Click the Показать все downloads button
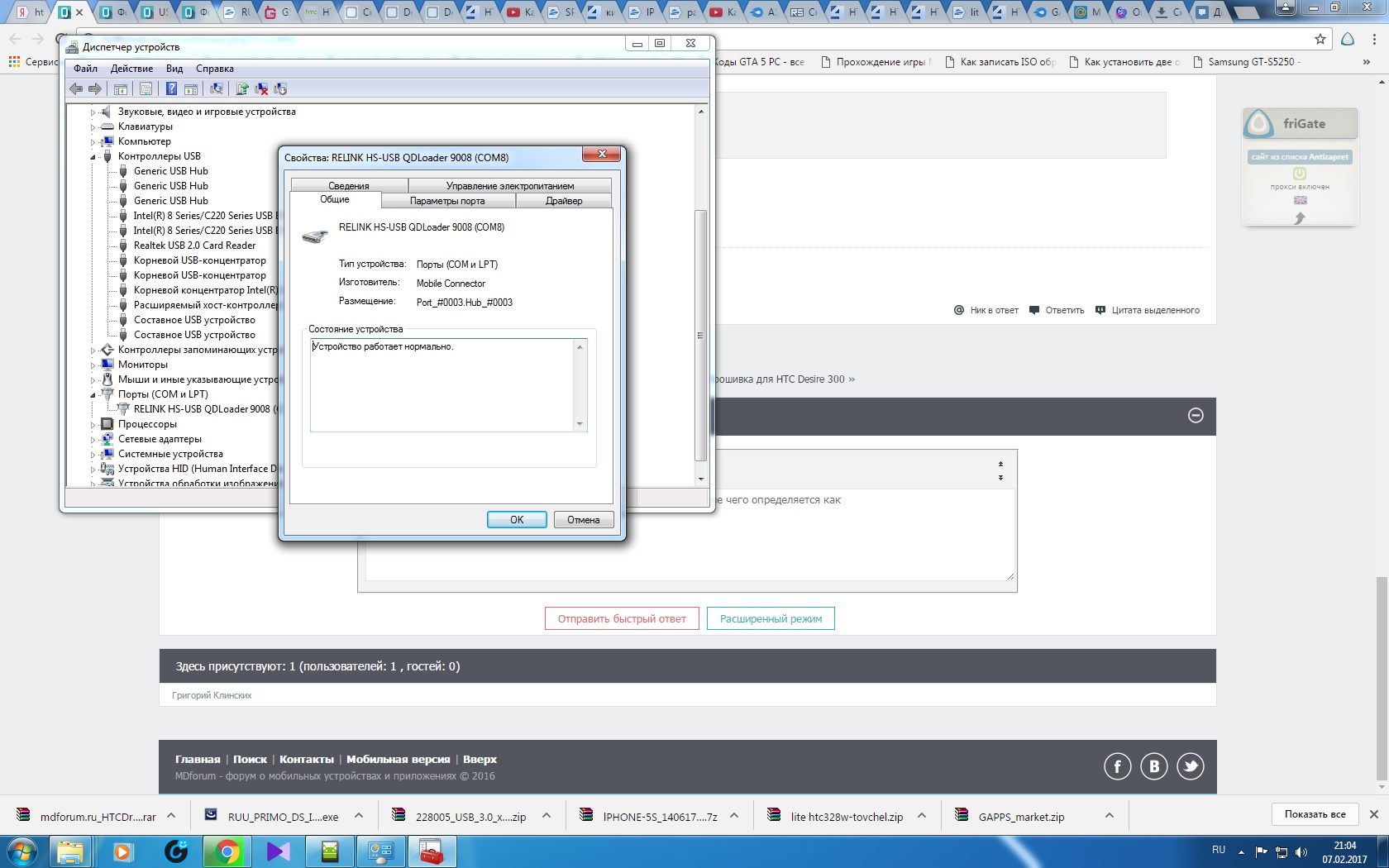Image resolution: width=1389 pixels, height=868 pixels. [1314, 814]
